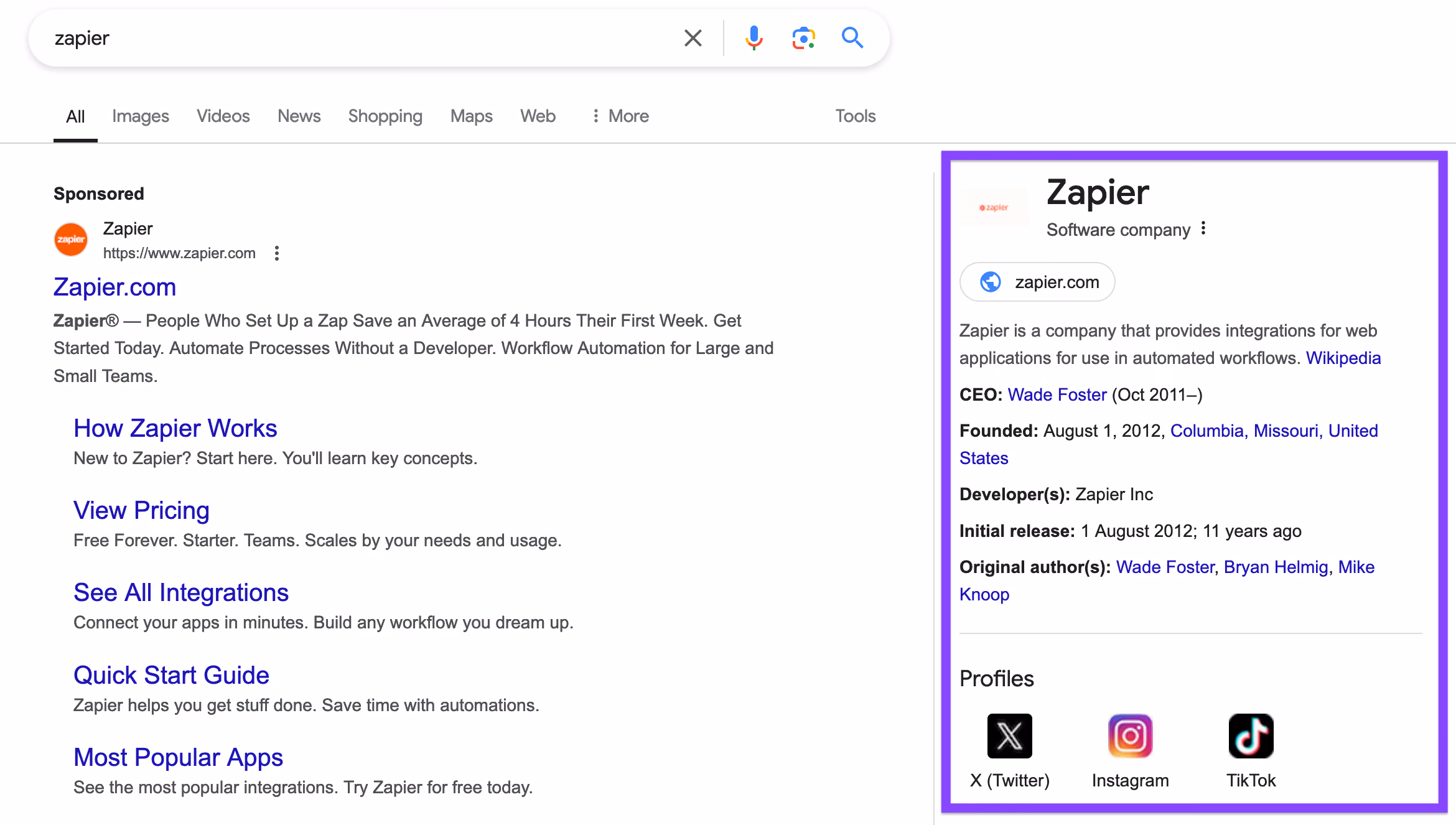Click the Instagram label text

coord(1130,781)
